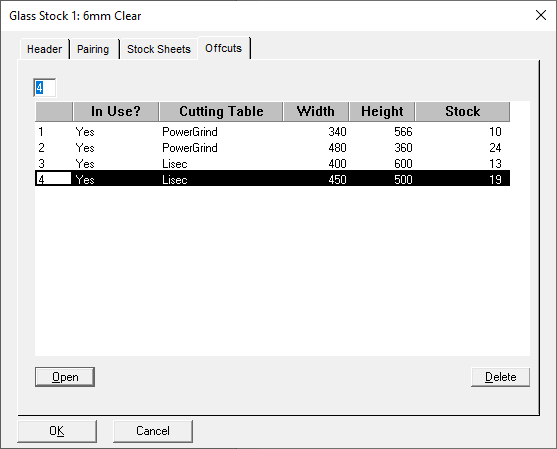Switch to the Header tab
The image size is (557, 449).
click(44, 49)
